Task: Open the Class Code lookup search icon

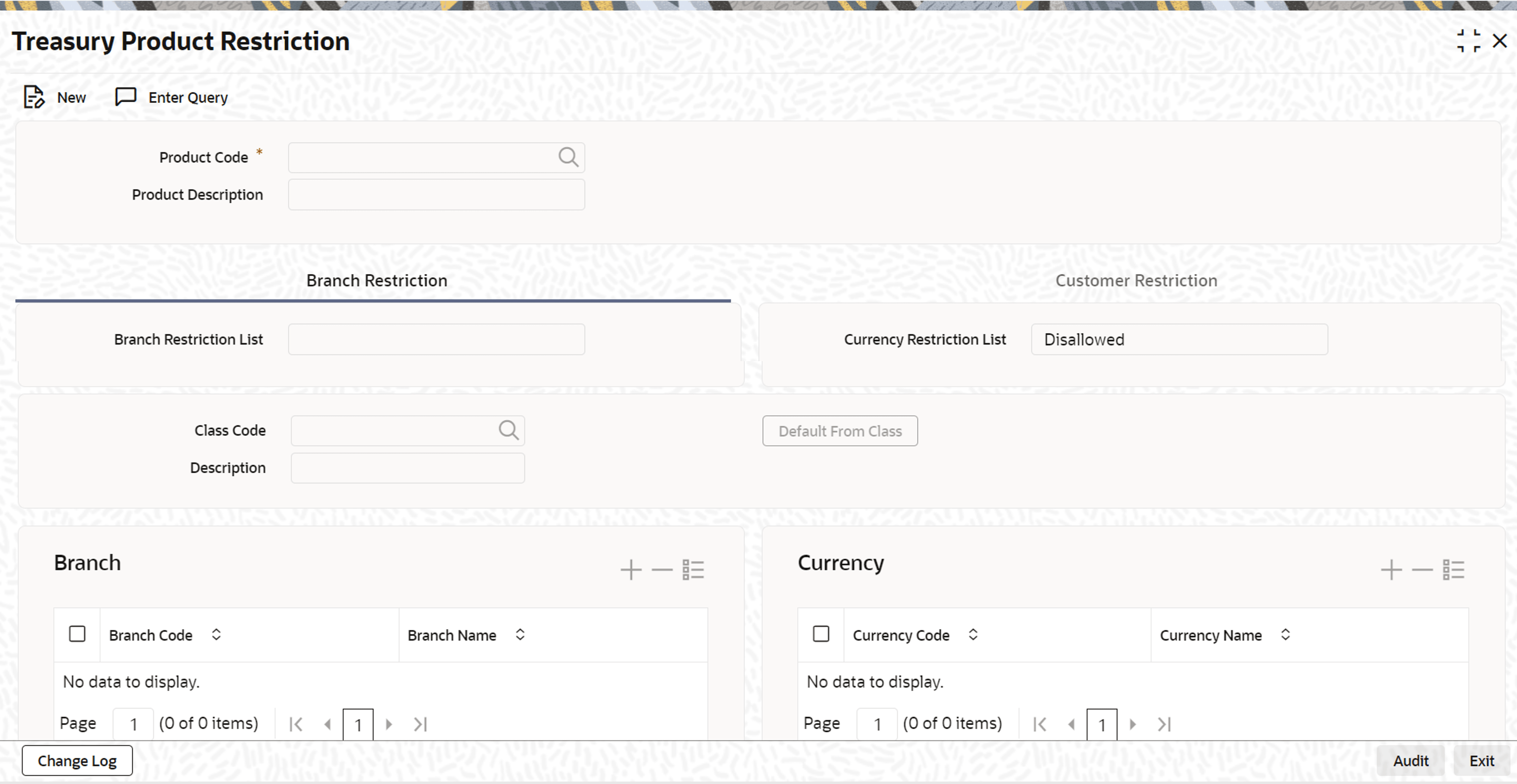Action: (x=508, y=430)
